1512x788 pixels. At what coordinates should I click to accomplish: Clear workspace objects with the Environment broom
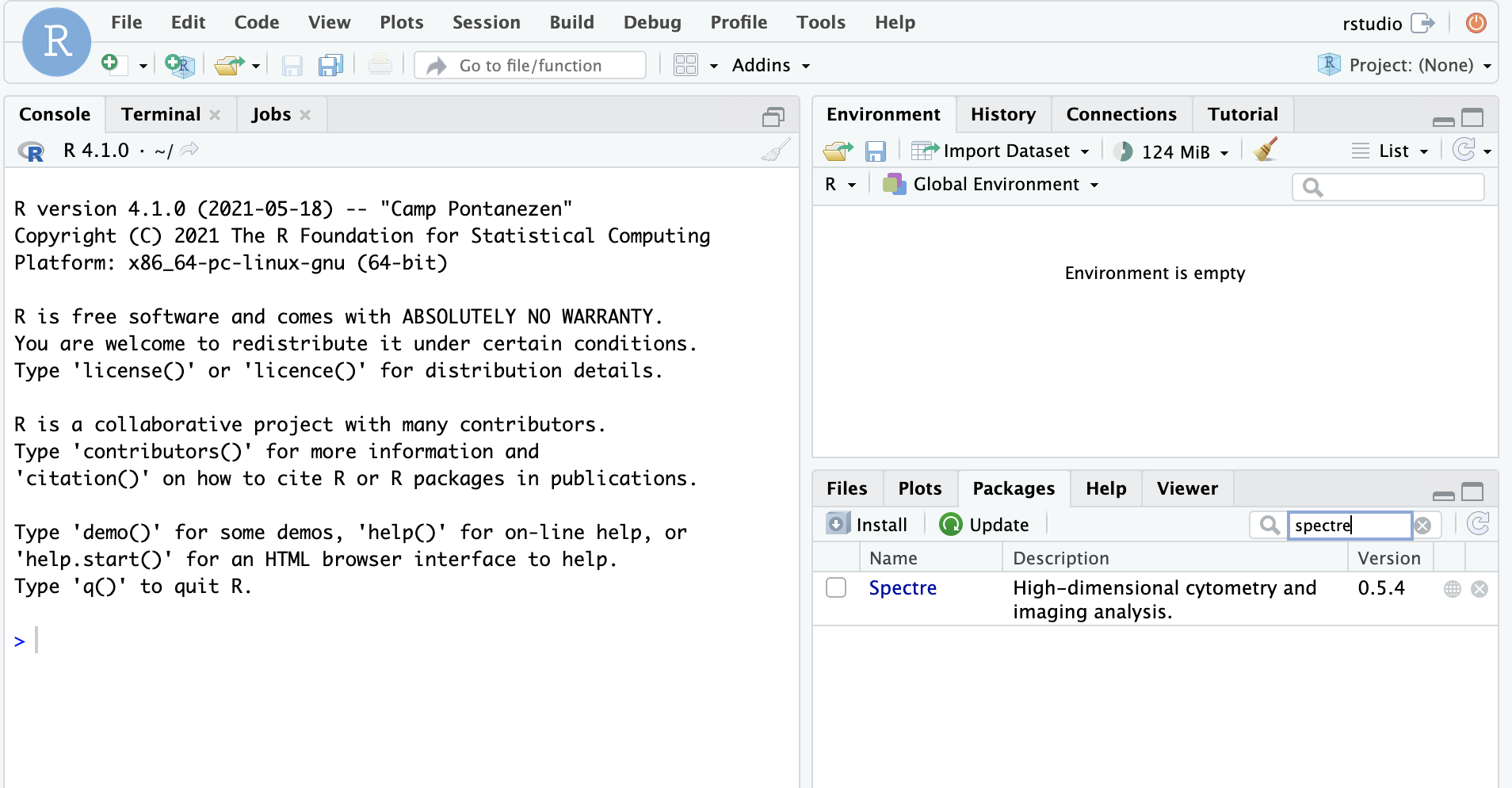[x=1266, y=150]
